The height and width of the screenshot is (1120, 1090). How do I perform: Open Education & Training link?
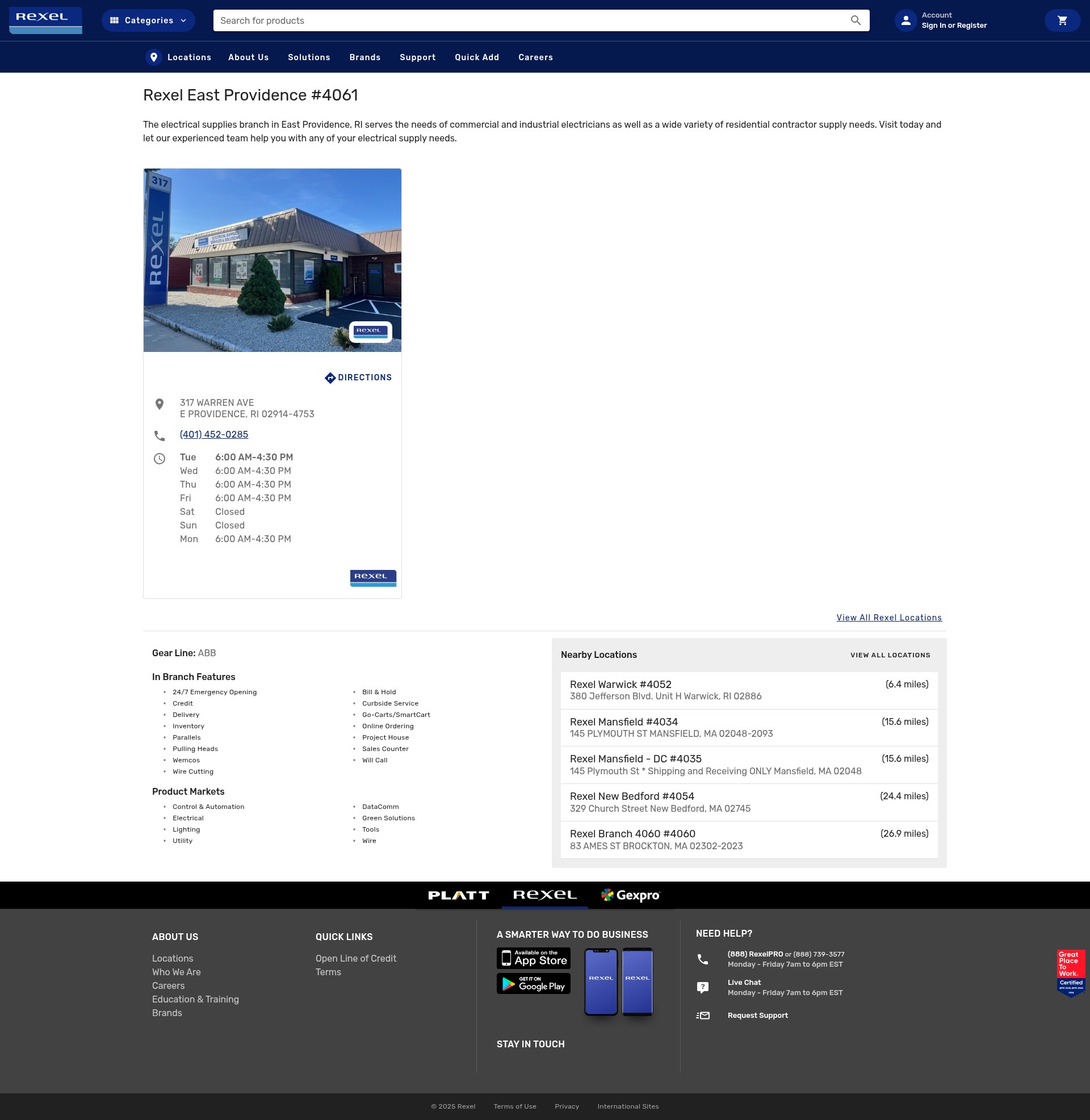(195, 999)
